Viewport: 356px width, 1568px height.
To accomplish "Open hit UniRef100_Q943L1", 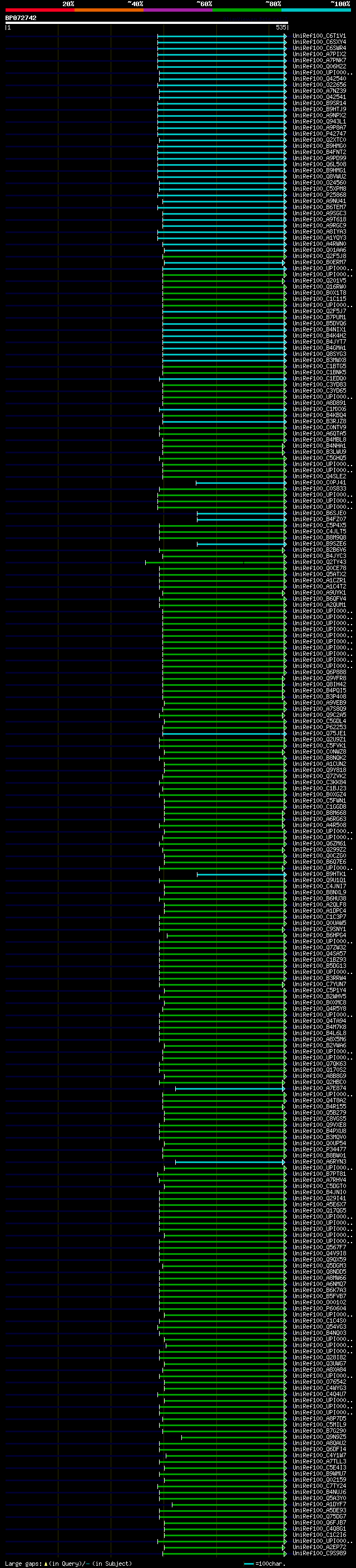I will tap(319, 122).
